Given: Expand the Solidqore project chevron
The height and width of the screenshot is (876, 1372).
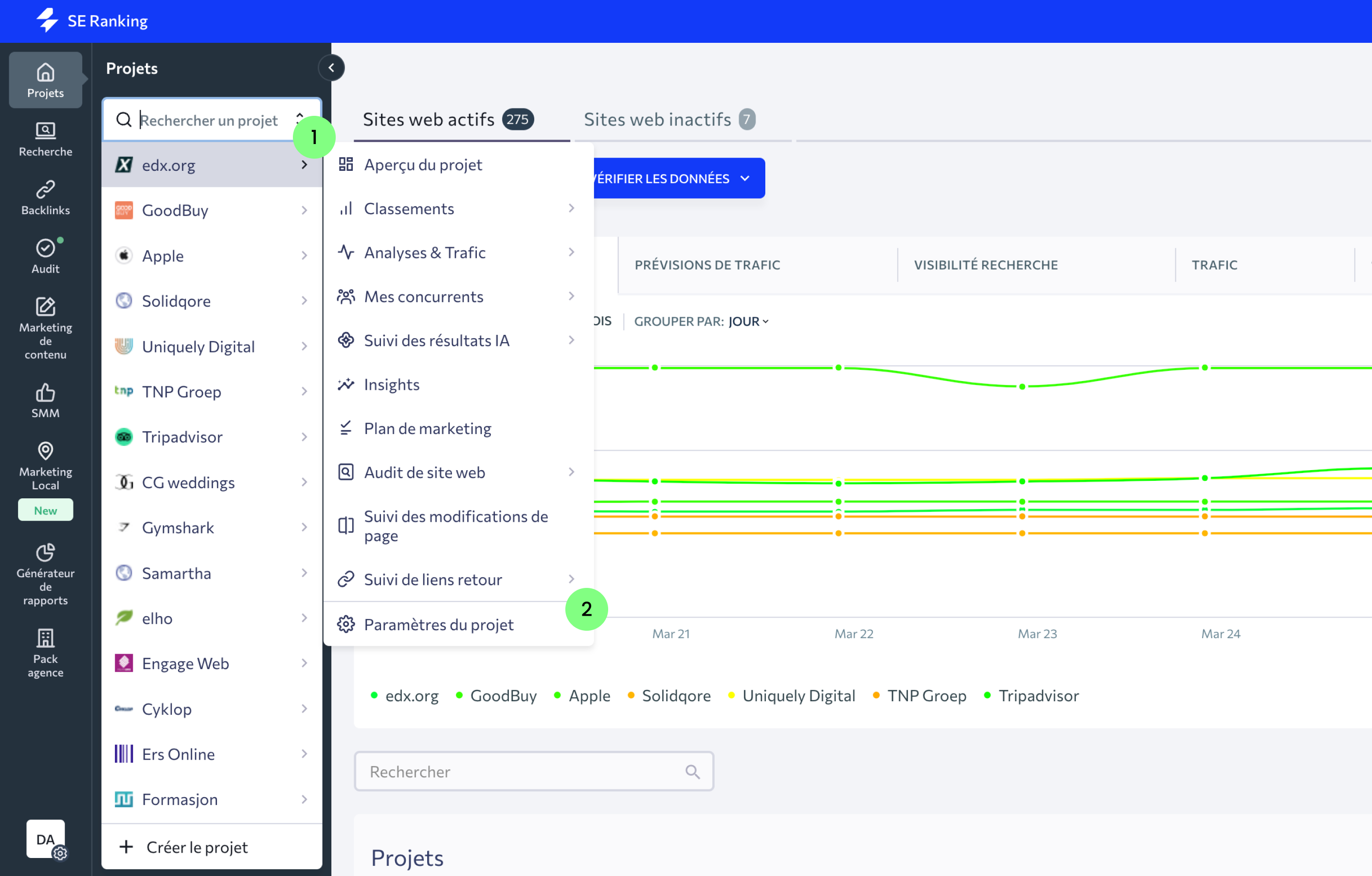Looking at the screenshot, I should tap(304, 300).
